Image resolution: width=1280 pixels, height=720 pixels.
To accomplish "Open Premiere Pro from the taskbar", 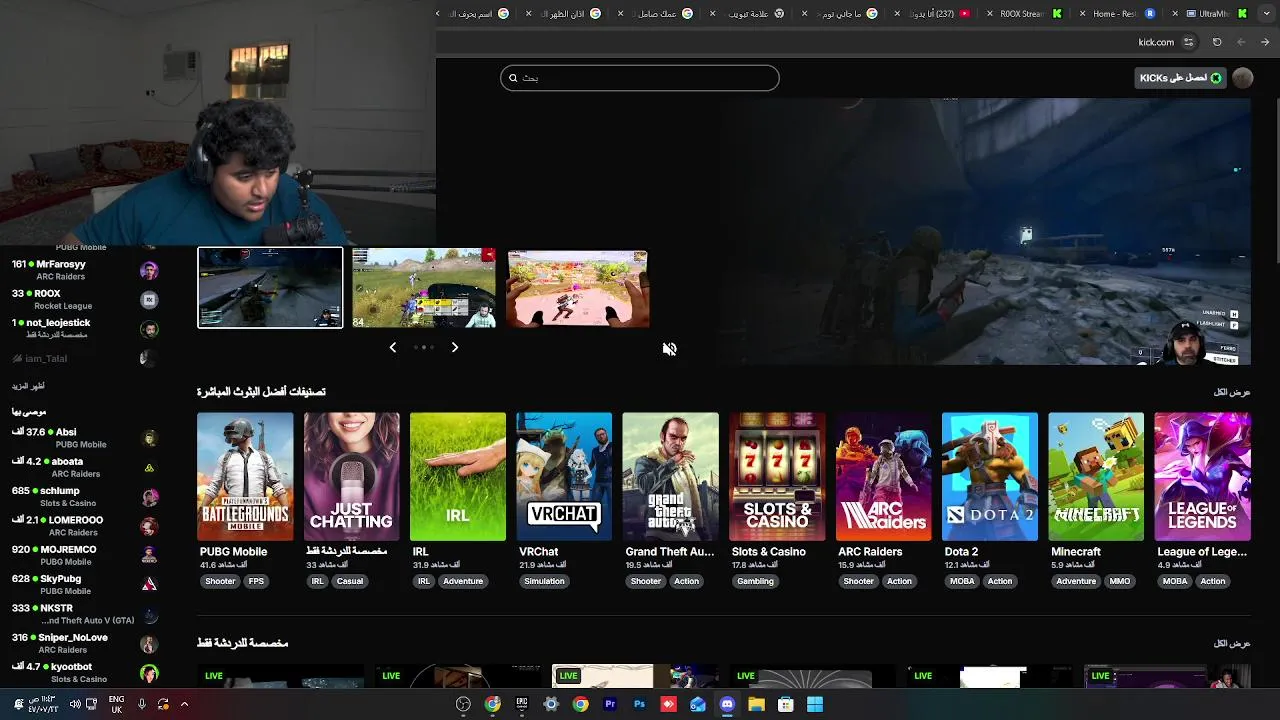I will pos(610,704).
